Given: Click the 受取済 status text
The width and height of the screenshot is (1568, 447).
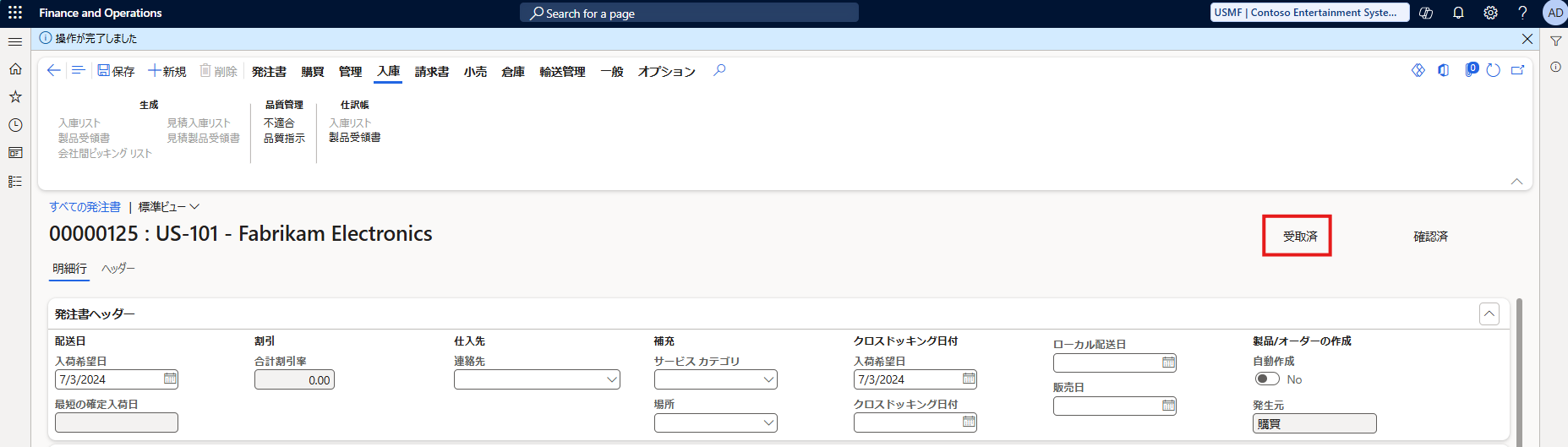Looking at the screenshot, I should click(x=1300, y=237).
